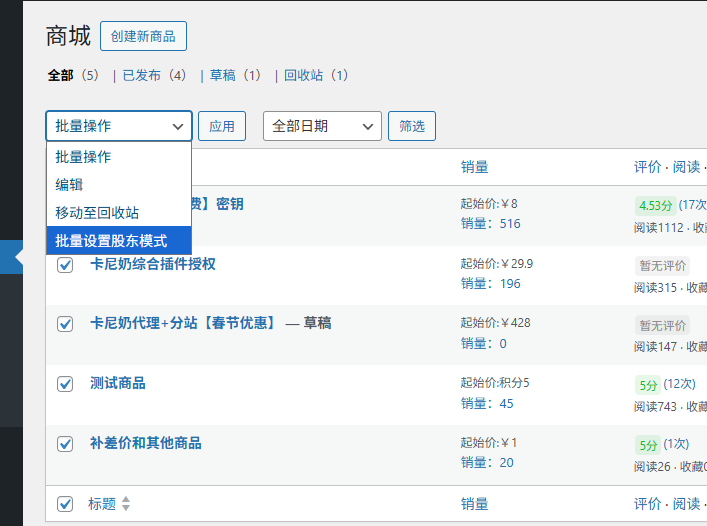
Task: Select the 移动至回收站 option
Action: coord(97,213)
